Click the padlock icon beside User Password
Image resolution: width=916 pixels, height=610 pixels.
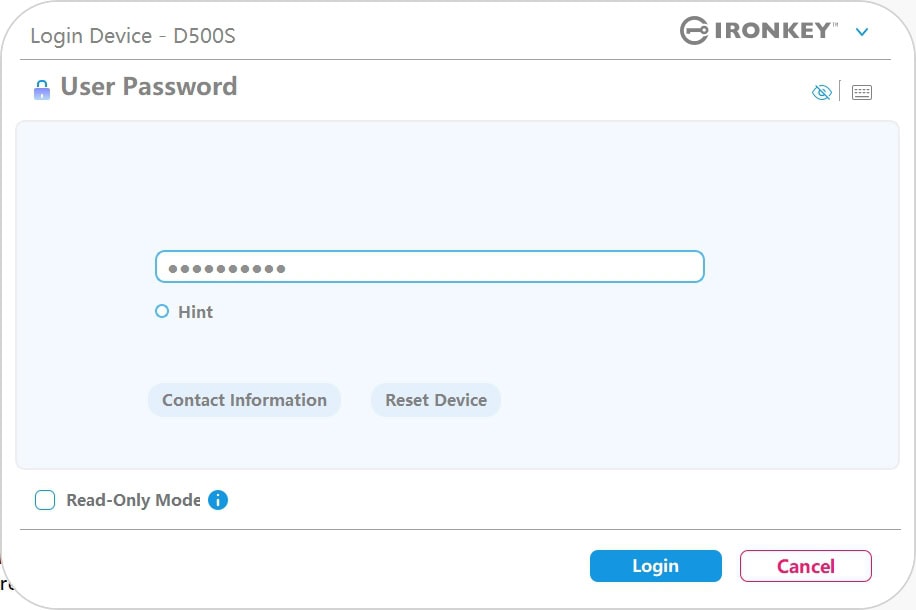41,90
